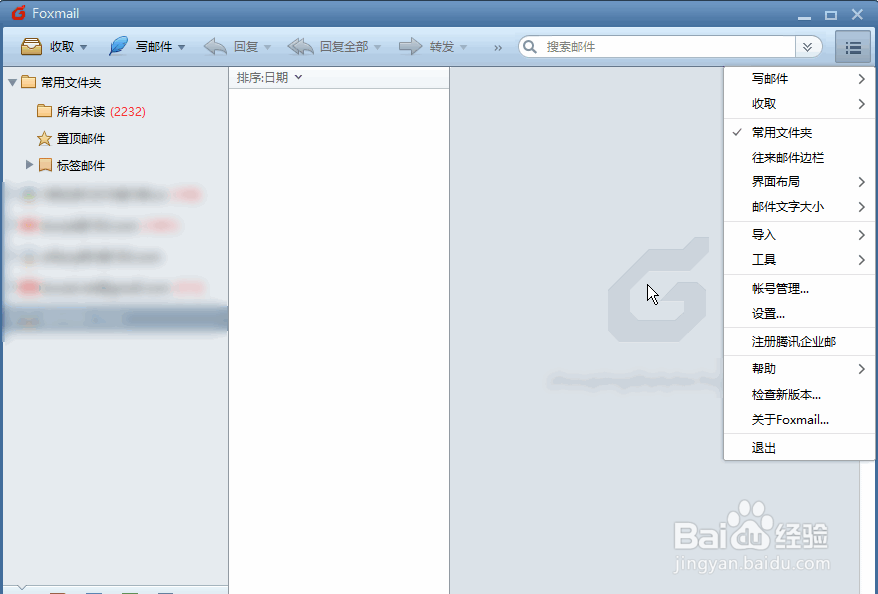Toggle the 常用文件夹 checked menu item
878x594 pixels.
point(799,133)
